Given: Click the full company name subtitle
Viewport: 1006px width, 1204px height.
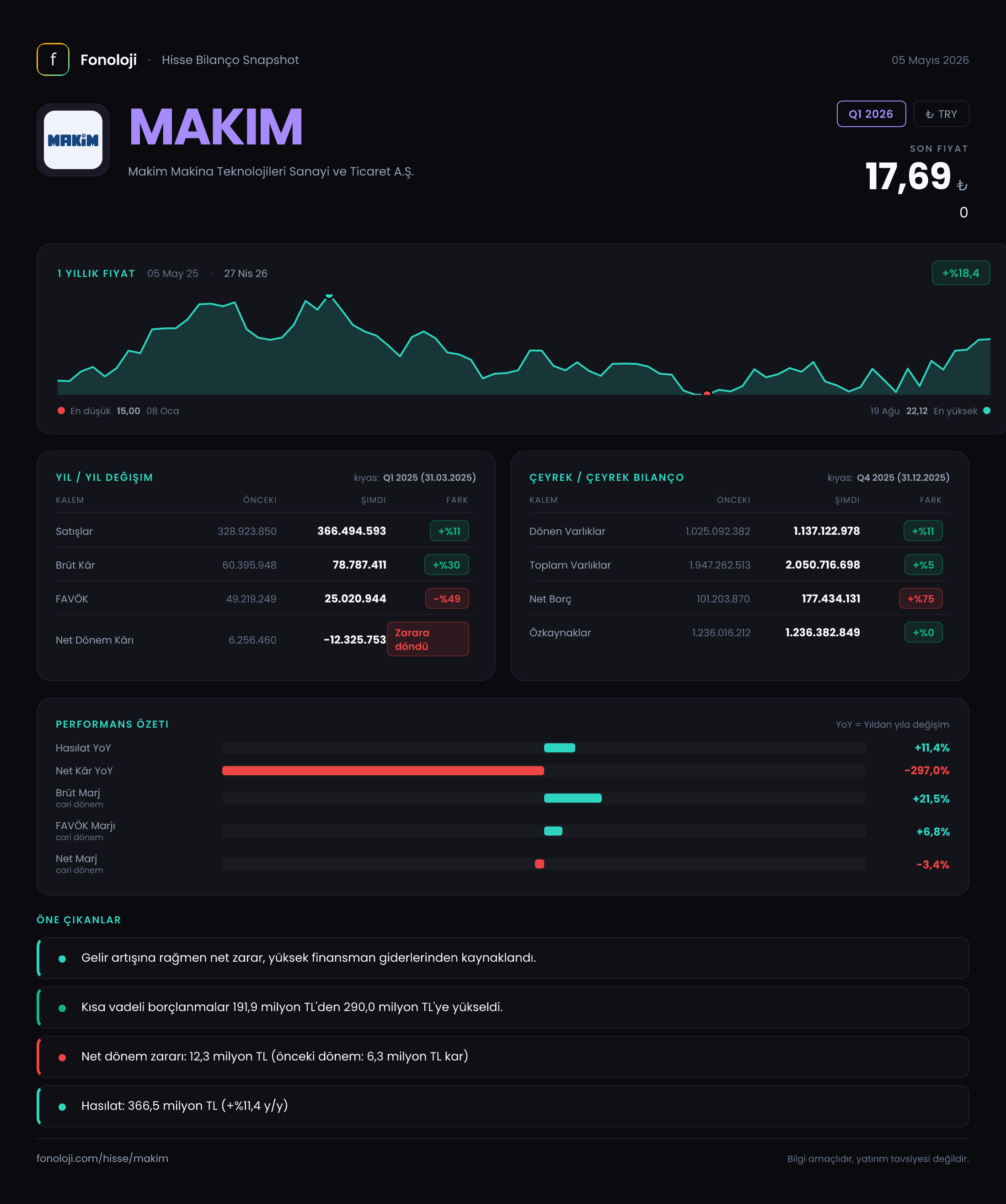Looking at the screenshot, I should pos(271,171).
